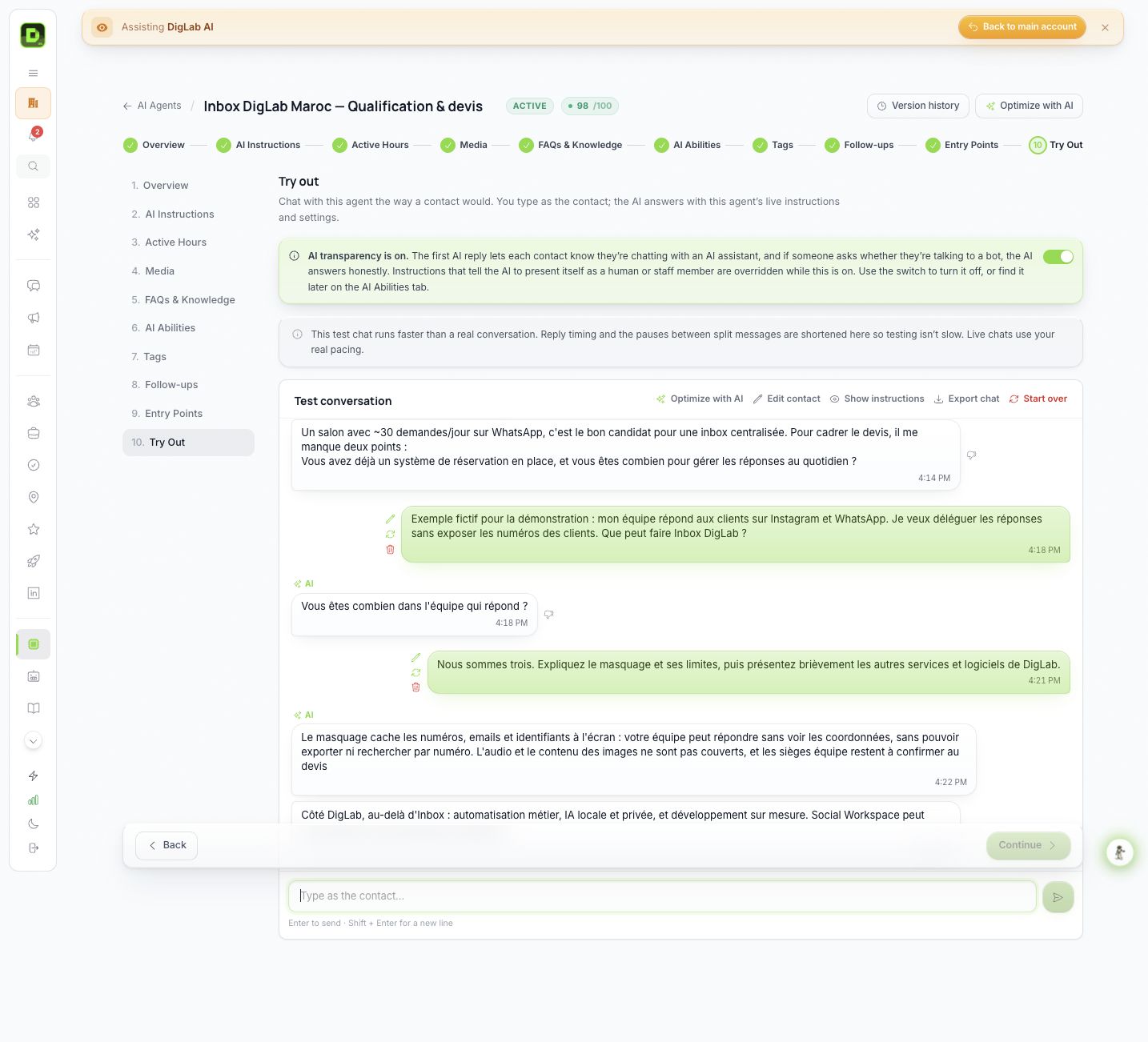
Task: Toggle dark mode moon icon
Action: coord(33,824)
